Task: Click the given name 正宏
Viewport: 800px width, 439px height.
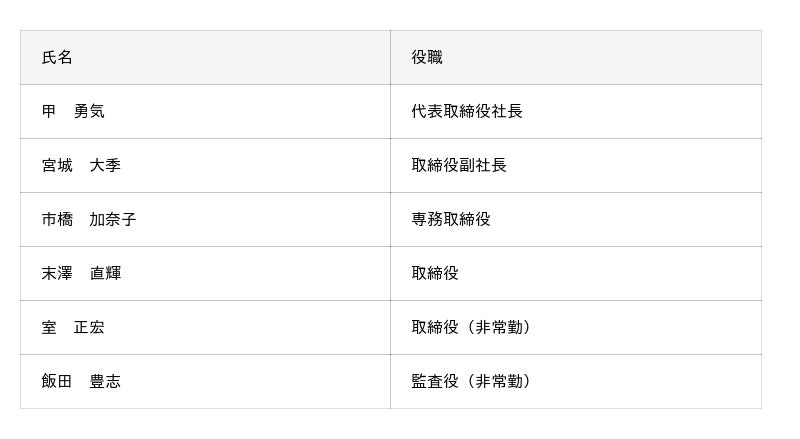Action: [x=89, y=328]
